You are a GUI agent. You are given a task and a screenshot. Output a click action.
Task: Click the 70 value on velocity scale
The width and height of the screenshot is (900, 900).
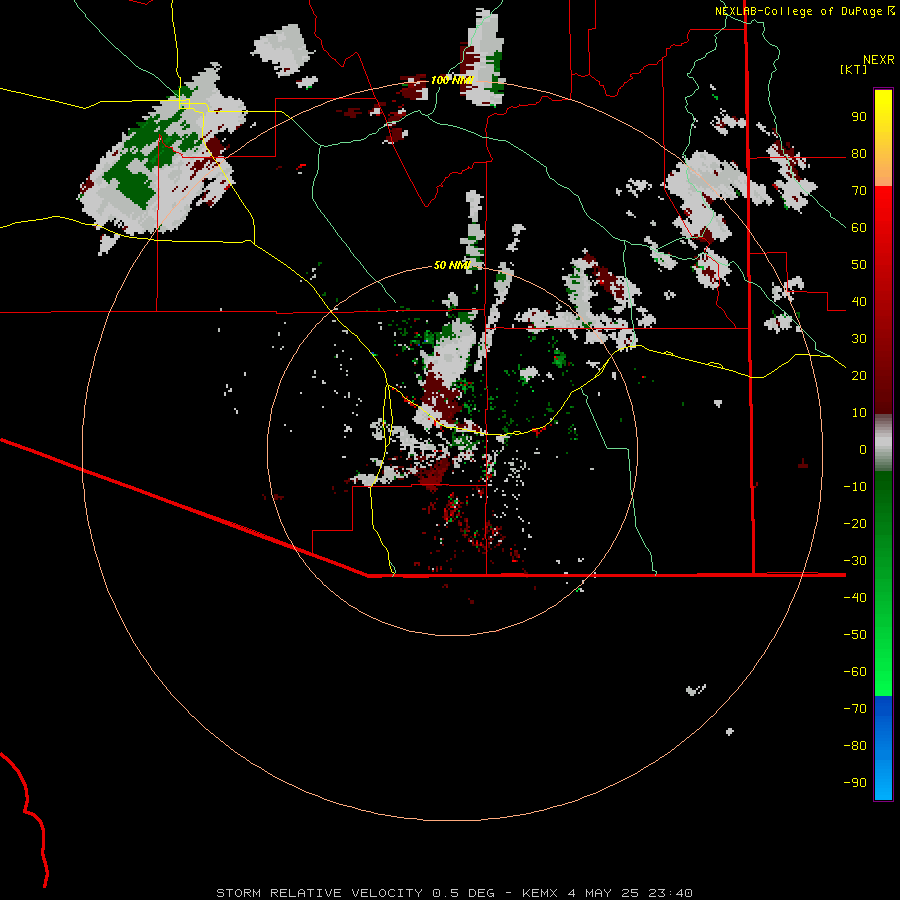point(859,191)
